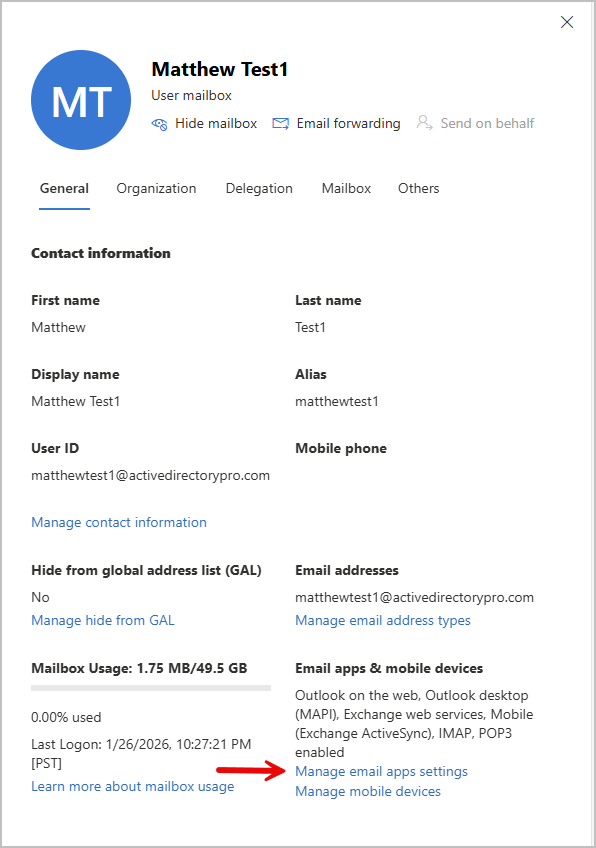Click Manage hide from GAL

(x=103, y=620)
